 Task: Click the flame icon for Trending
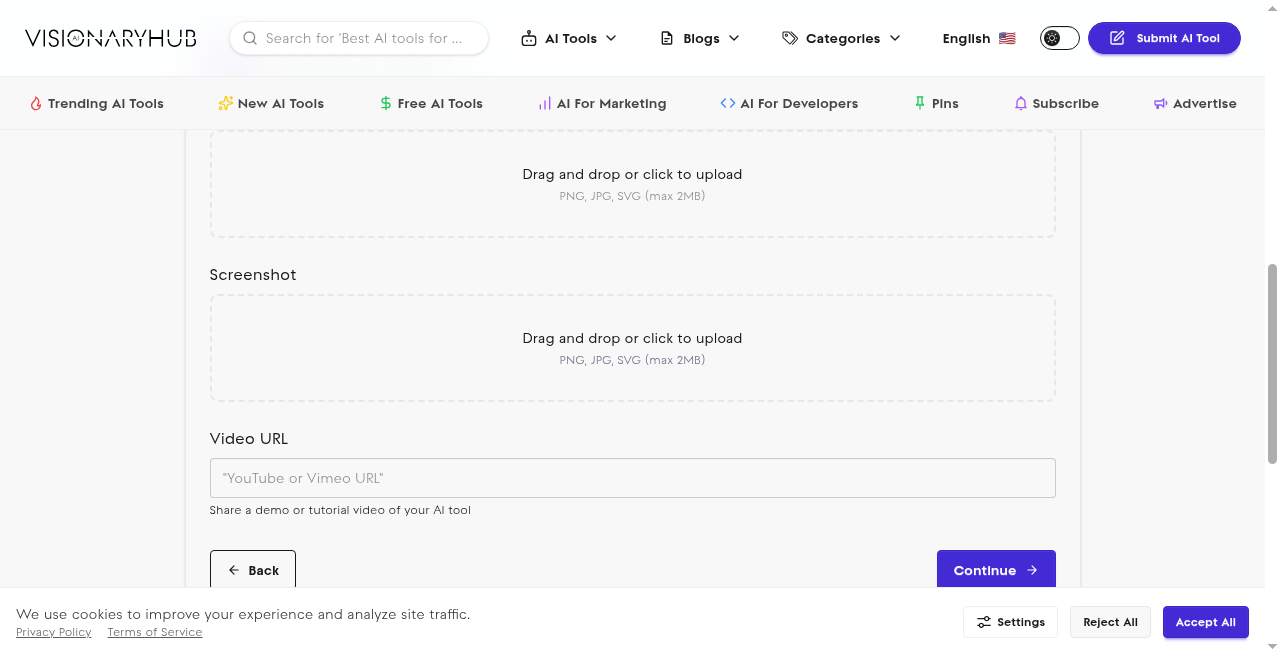[x=36, y=103]
